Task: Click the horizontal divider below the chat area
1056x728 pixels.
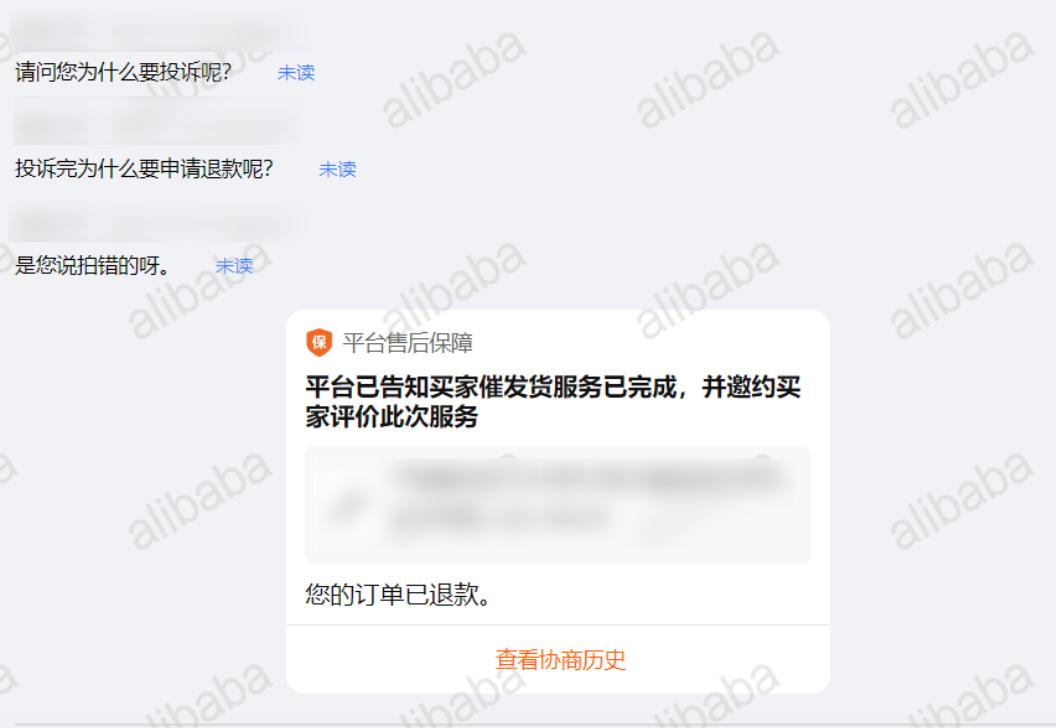Action: pyautogui.click(x=528, y=725)
